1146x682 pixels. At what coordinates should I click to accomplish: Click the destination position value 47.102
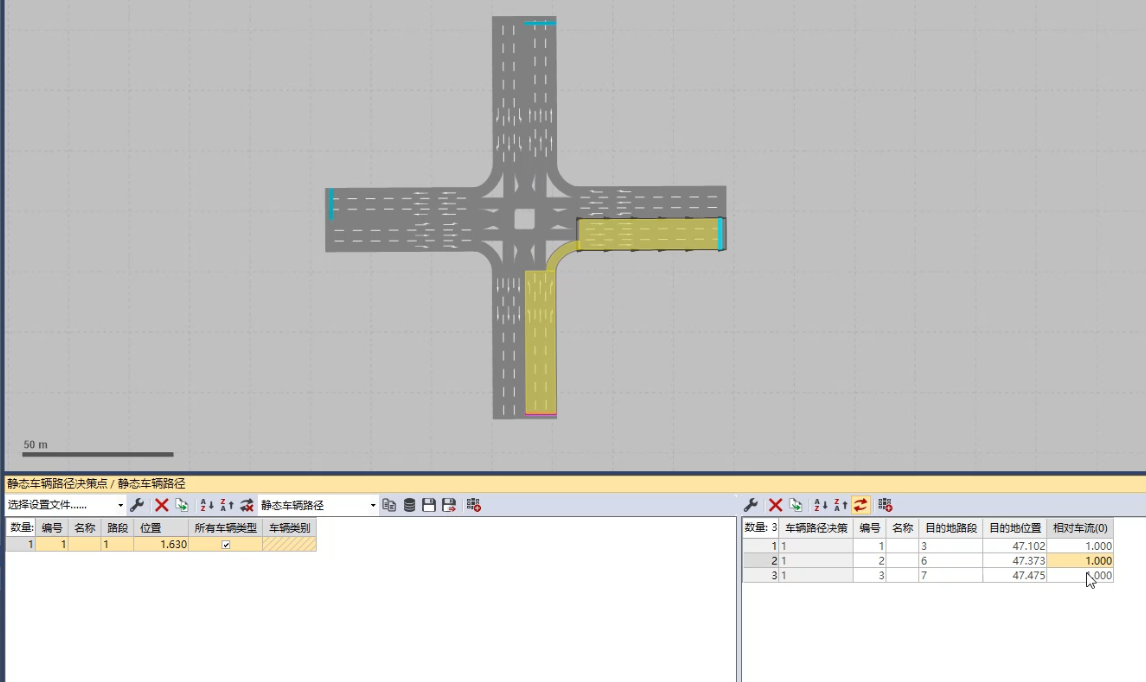[x=1014, y=546]
